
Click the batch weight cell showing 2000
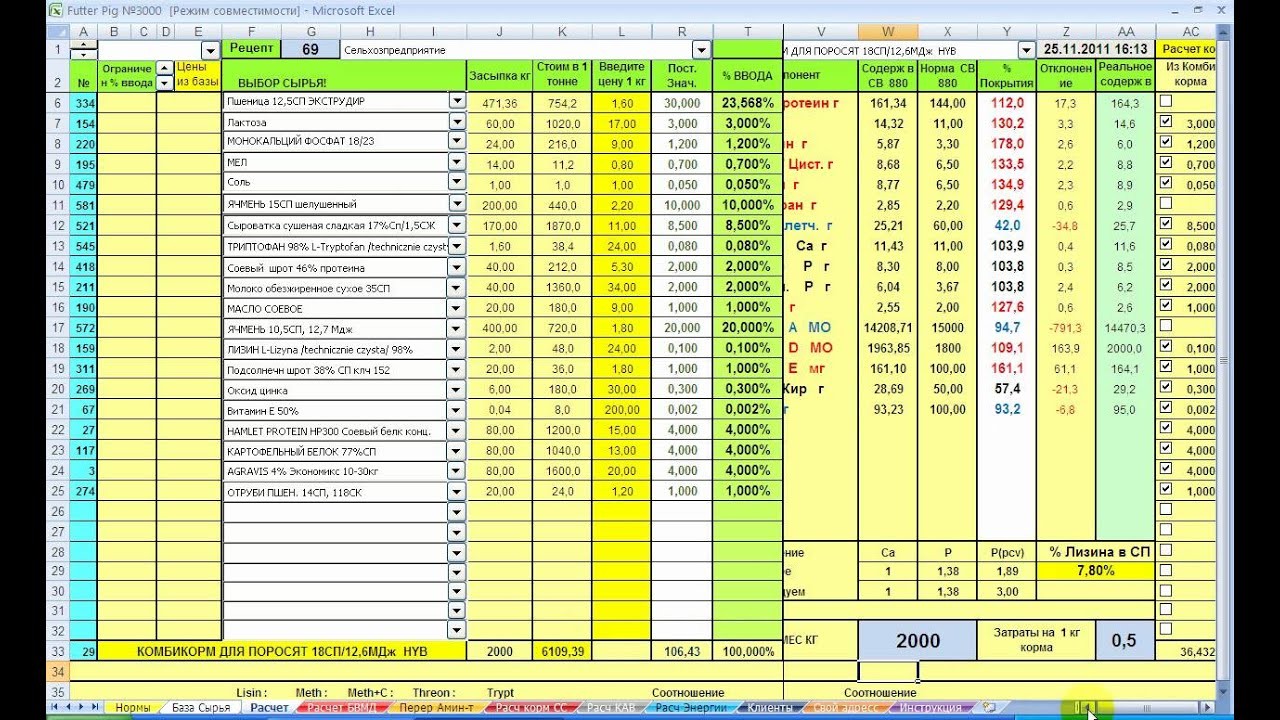click(x=917, y=641)
